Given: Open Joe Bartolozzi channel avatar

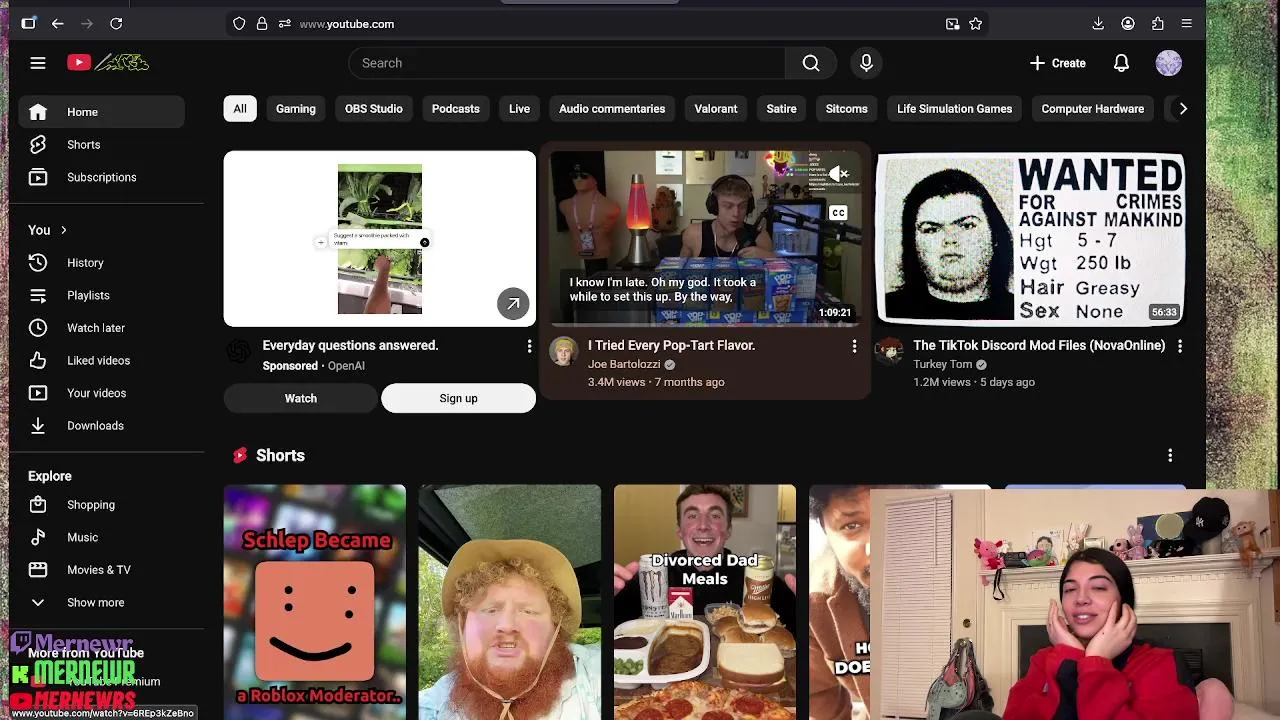Looking at the screenshot, I should click(x=563, y=351).
